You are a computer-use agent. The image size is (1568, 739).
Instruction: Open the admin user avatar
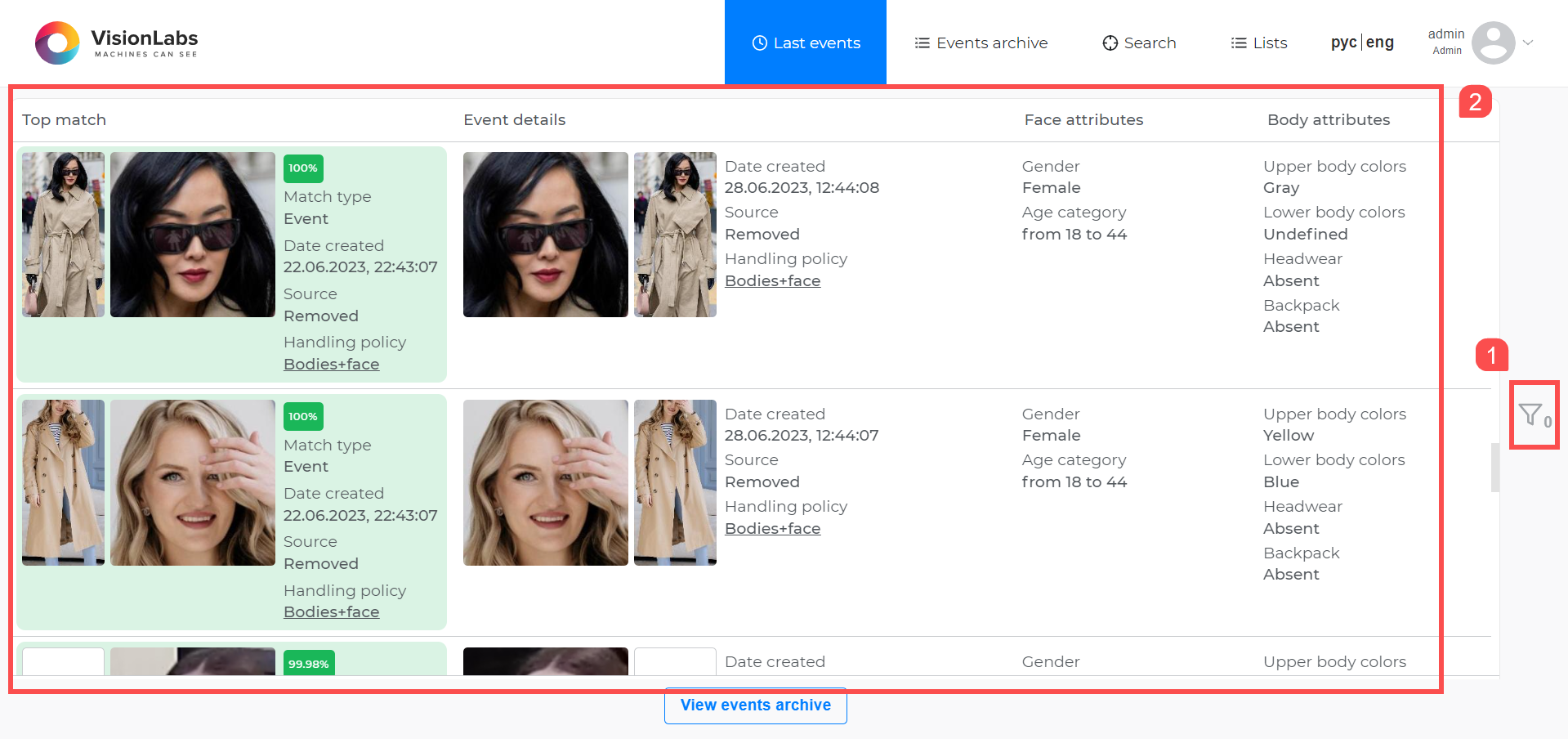1493,43
